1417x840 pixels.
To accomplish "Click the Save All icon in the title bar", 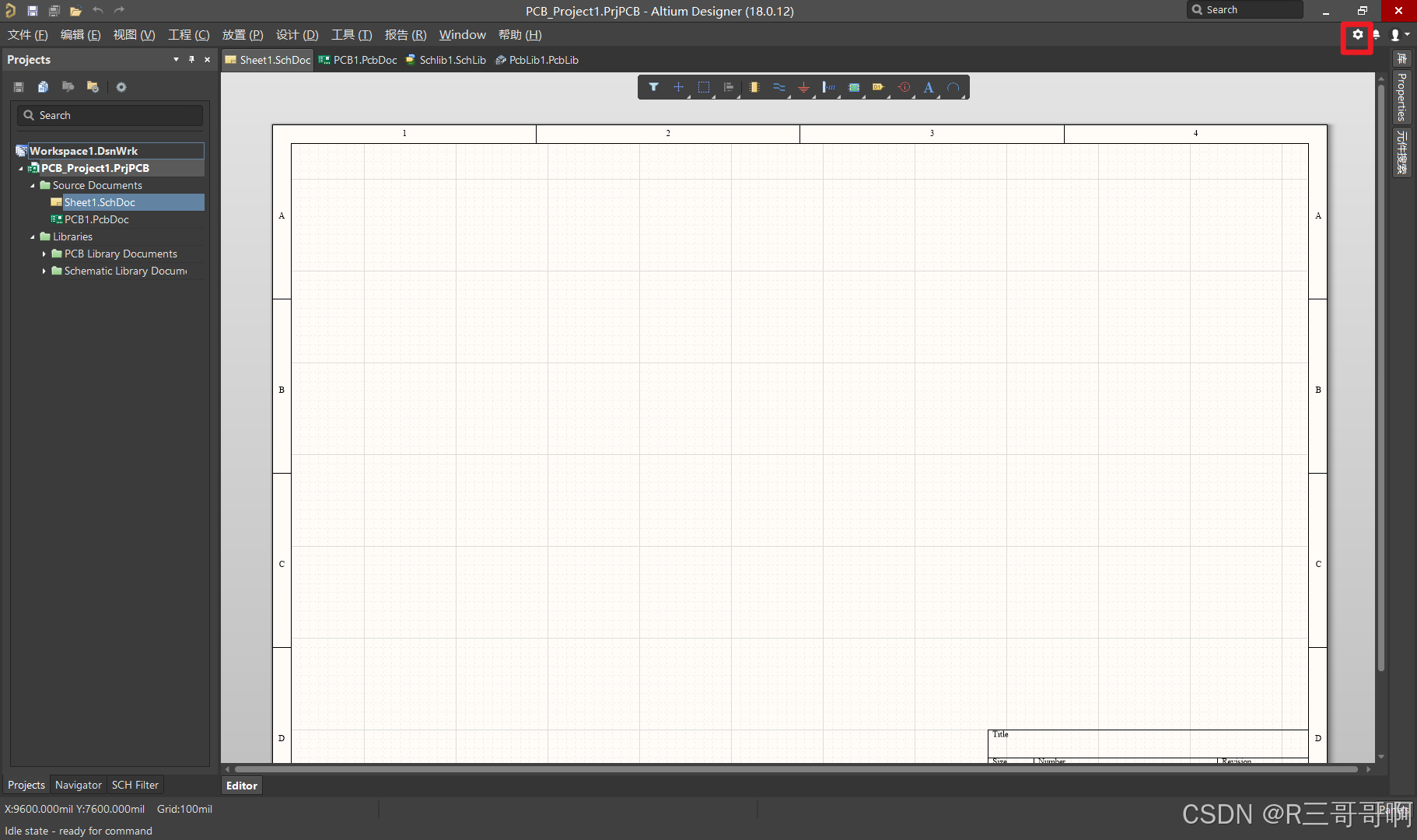I will coord(54,10).
